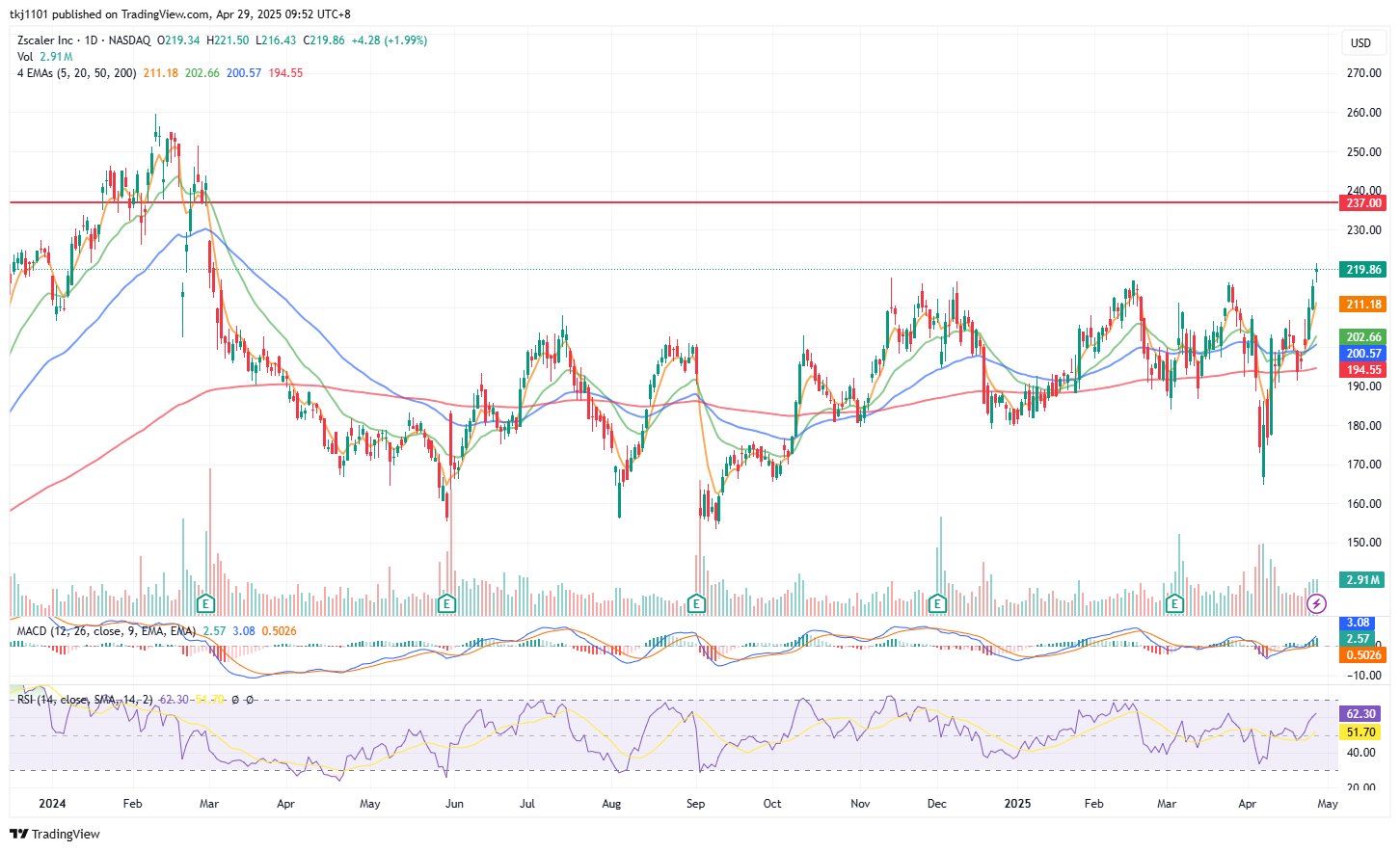
Task: Click the Aug label on time axis
Action: (x=611, y=803)
